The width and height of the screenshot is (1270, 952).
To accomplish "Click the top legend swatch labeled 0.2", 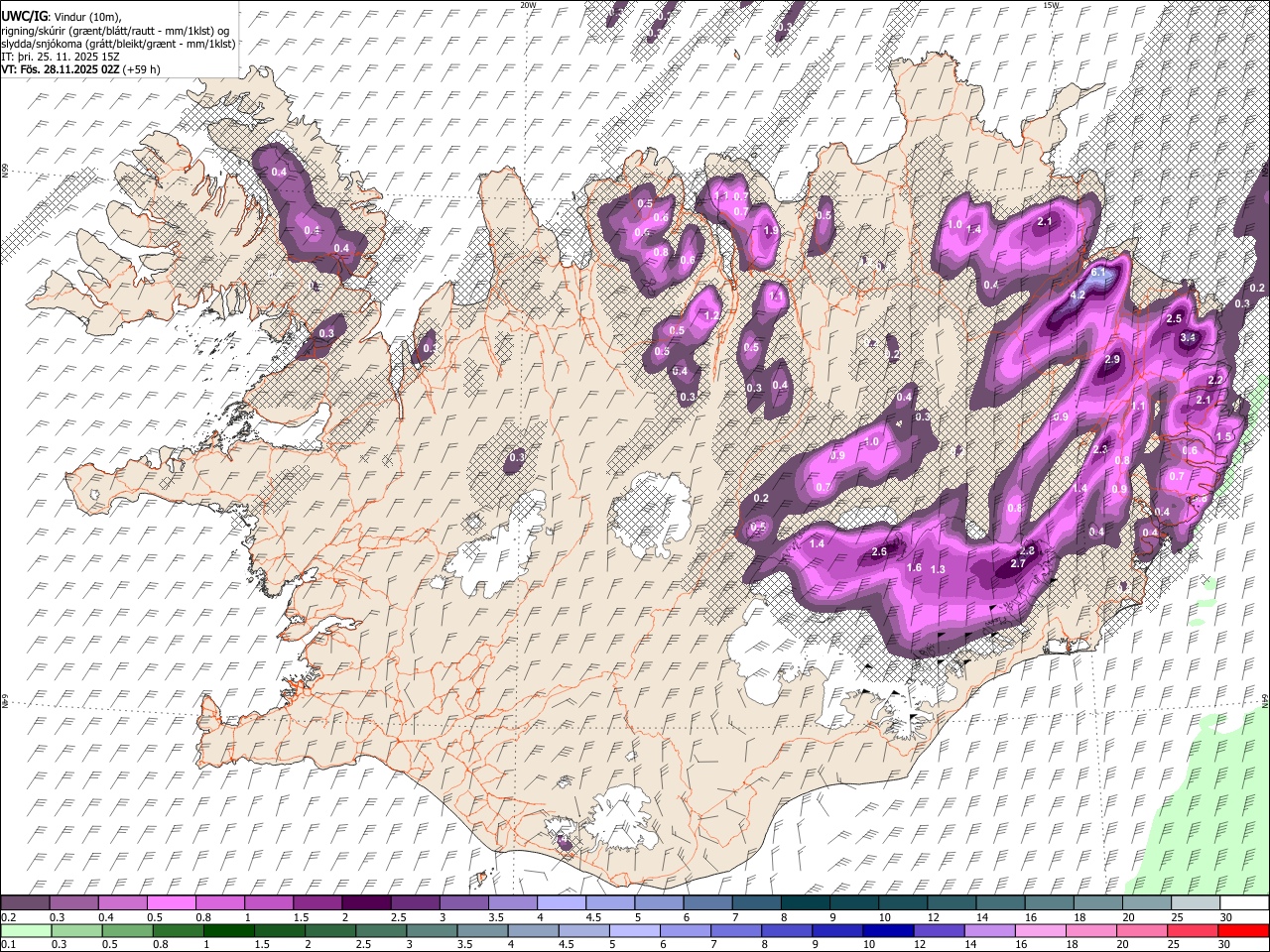I will click(x=25, y=903).
